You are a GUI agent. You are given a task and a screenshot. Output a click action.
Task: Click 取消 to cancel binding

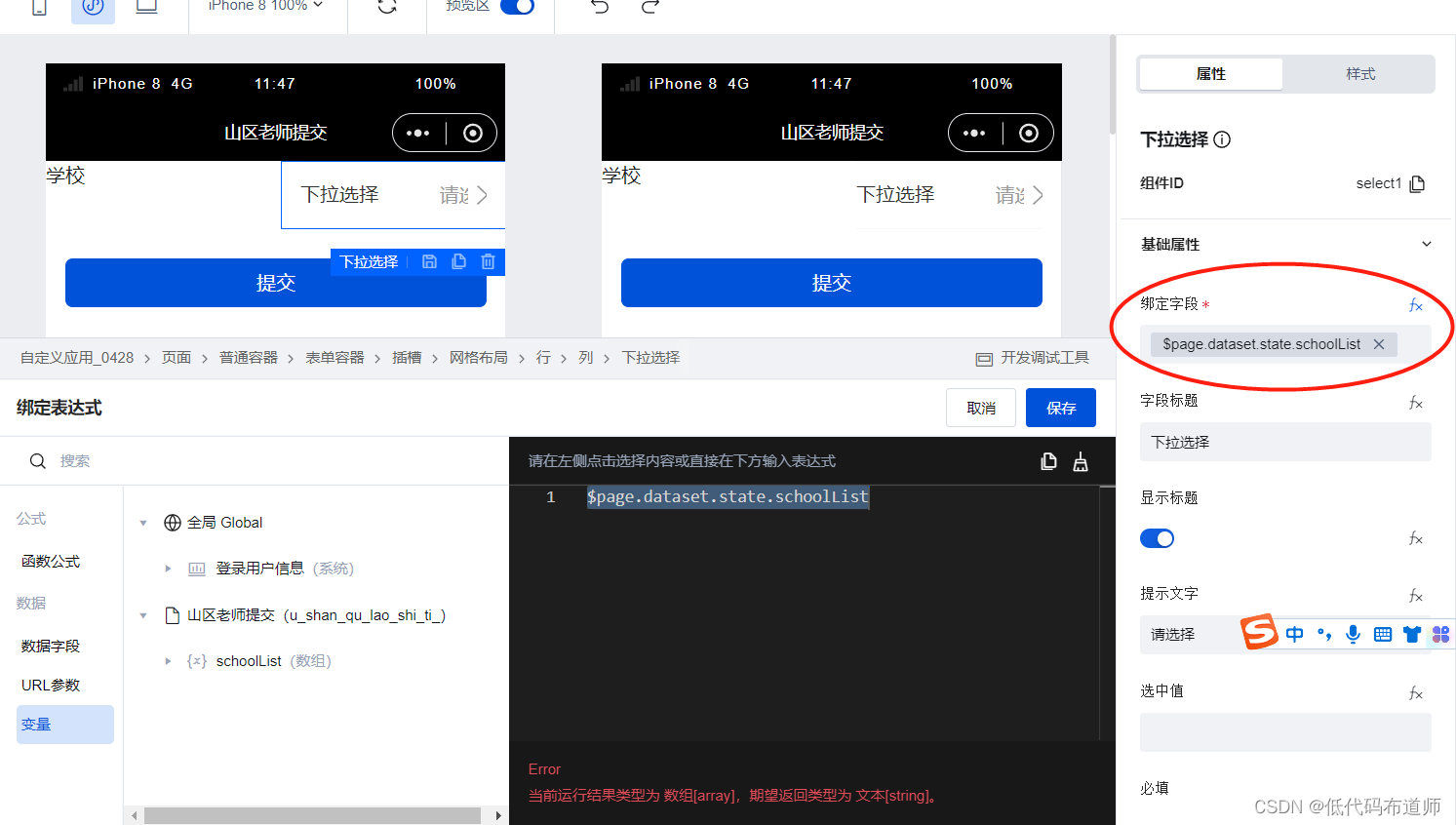(x=981, y=408)
